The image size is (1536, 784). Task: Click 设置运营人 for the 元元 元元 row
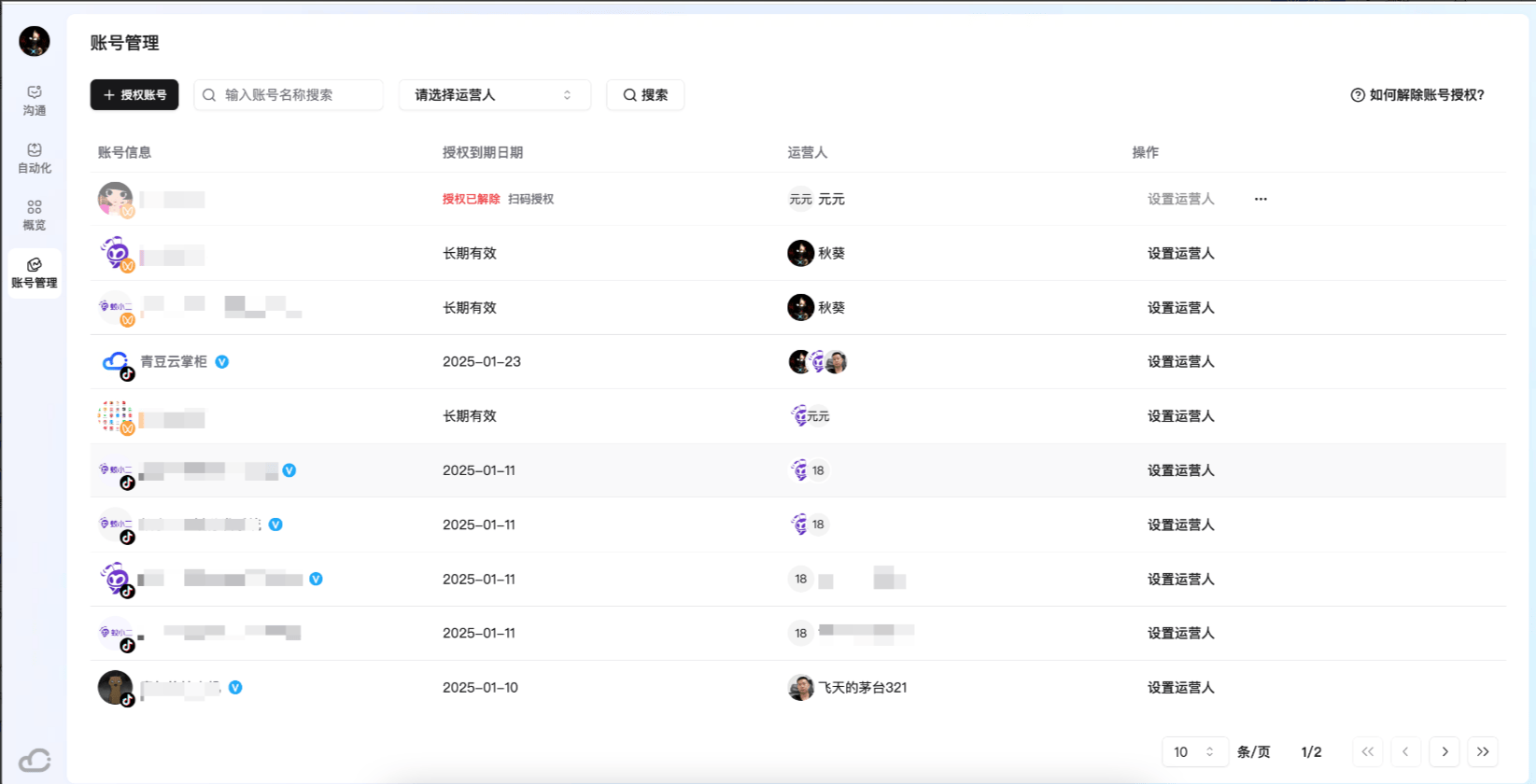[1181, 199]
